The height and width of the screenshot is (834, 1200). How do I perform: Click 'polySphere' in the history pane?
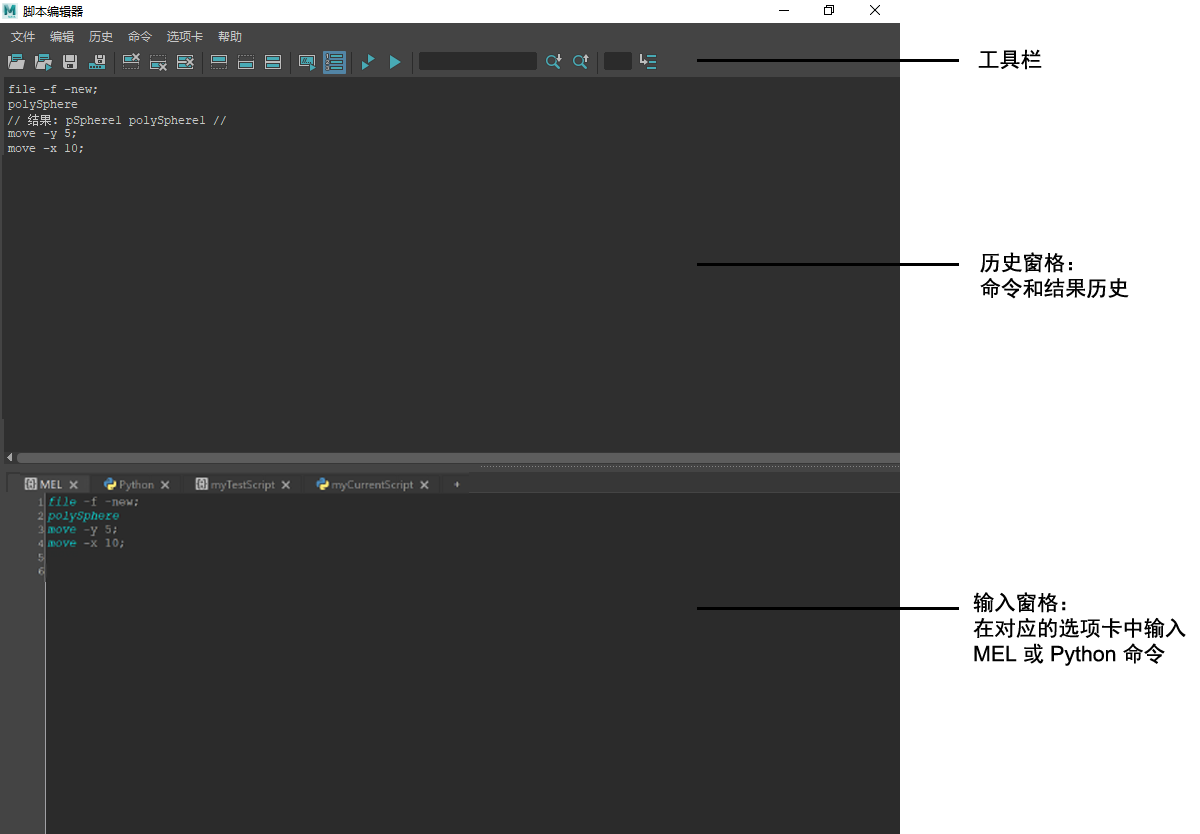43,104
